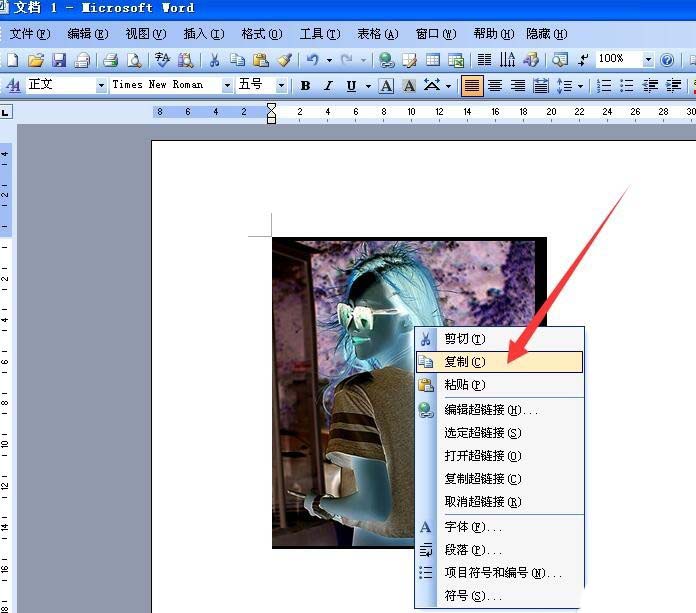Viewport: 696px width, 613px height.
Task: Toggle Document Map icon
Action: (x=560, y=59)
